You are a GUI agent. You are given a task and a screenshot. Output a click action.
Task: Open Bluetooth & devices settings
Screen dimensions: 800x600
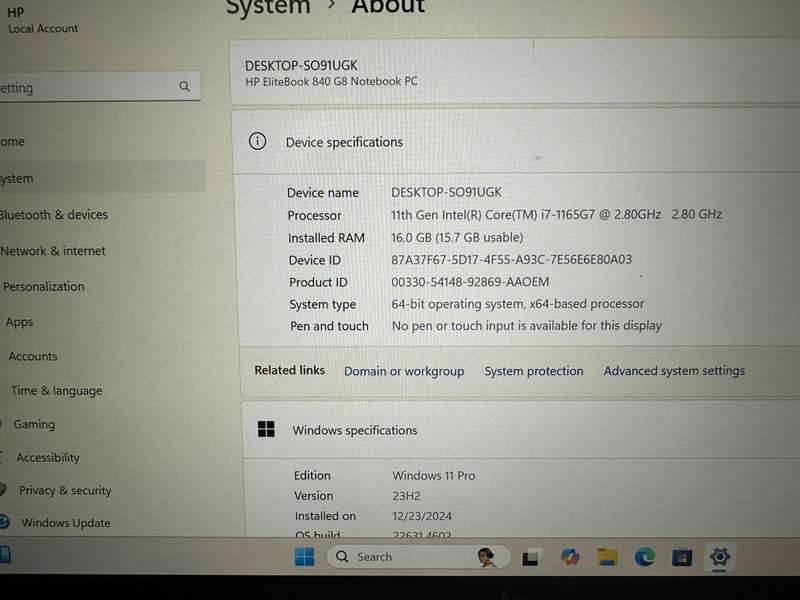(54, 215)
